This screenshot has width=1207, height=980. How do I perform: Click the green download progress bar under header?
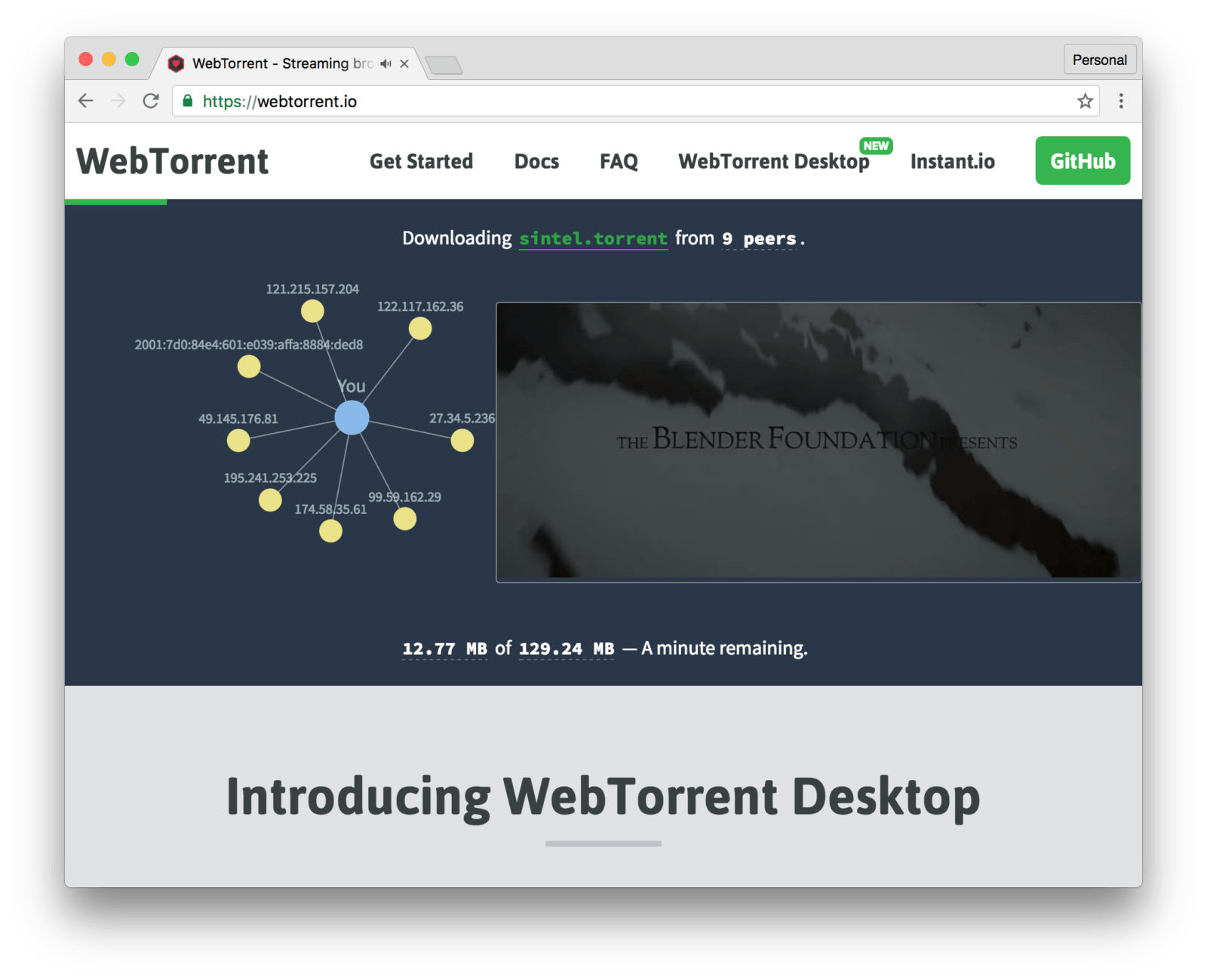[115, 201]
